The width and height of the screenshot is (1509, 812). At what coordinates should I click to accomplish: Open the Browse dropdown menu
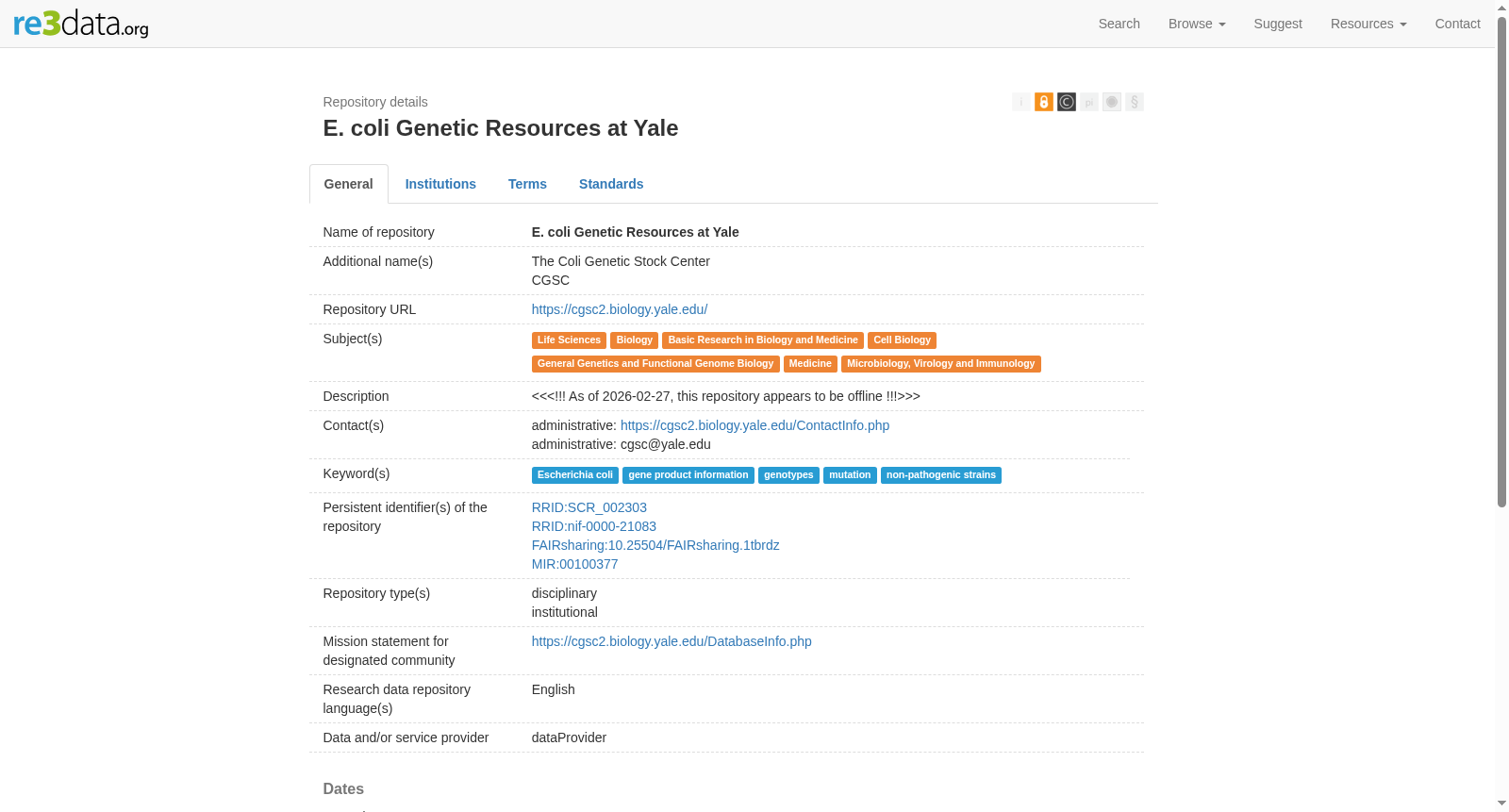(1197, 24)
